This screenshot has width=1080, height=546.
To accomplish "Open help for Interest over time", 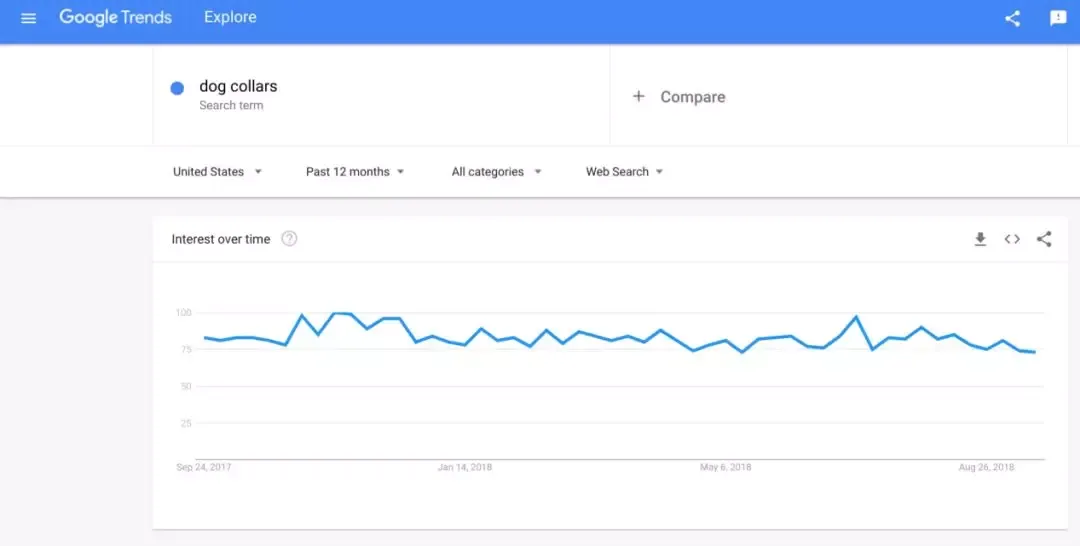I will coord(289,239).
